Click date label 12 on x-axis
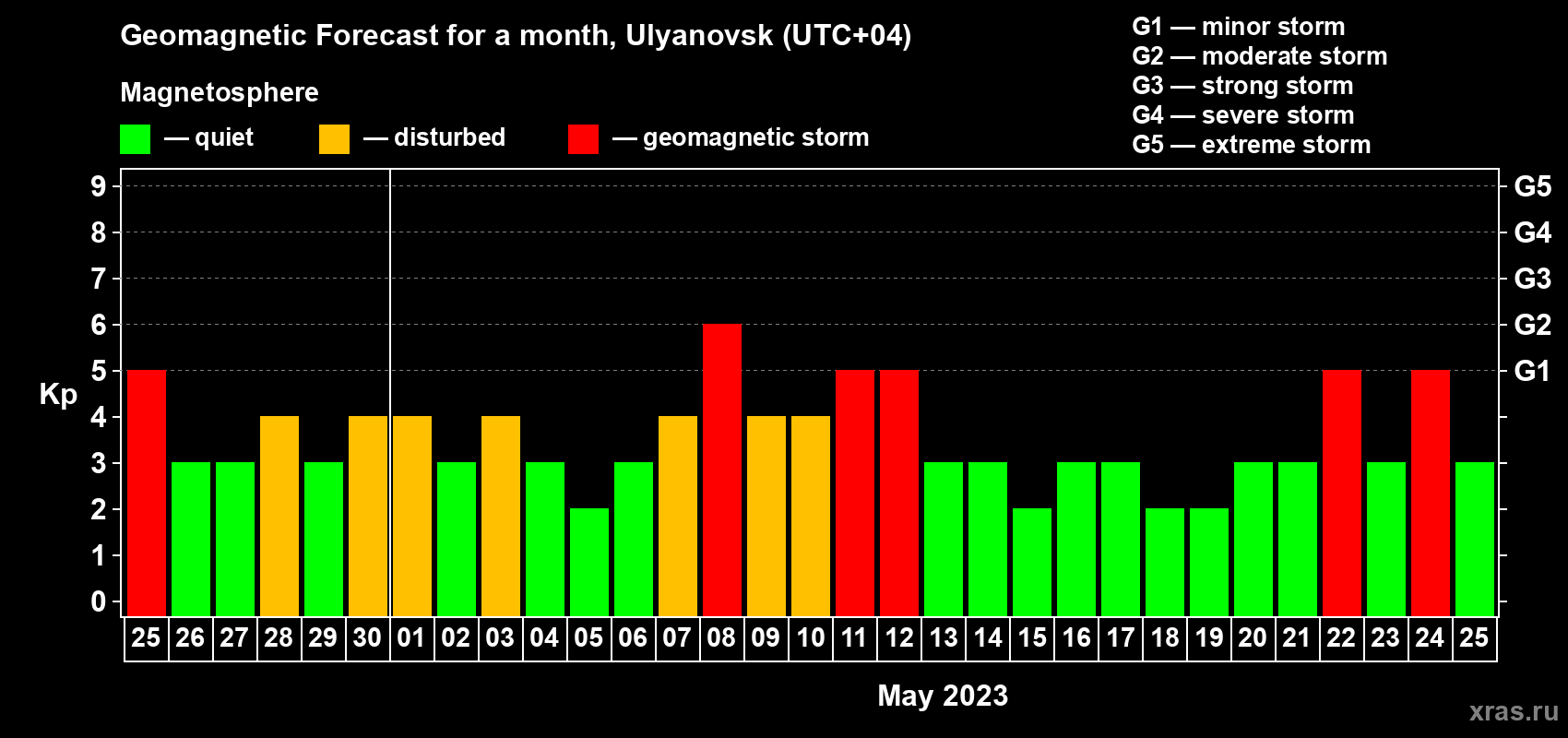This screenshot has width=1568, height=738. (898, 637)
